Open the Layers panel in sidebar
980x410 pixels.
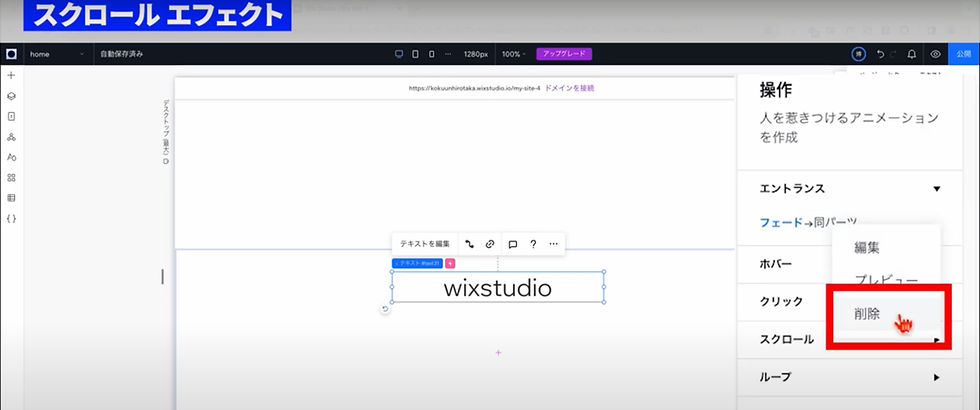[11, 96]
